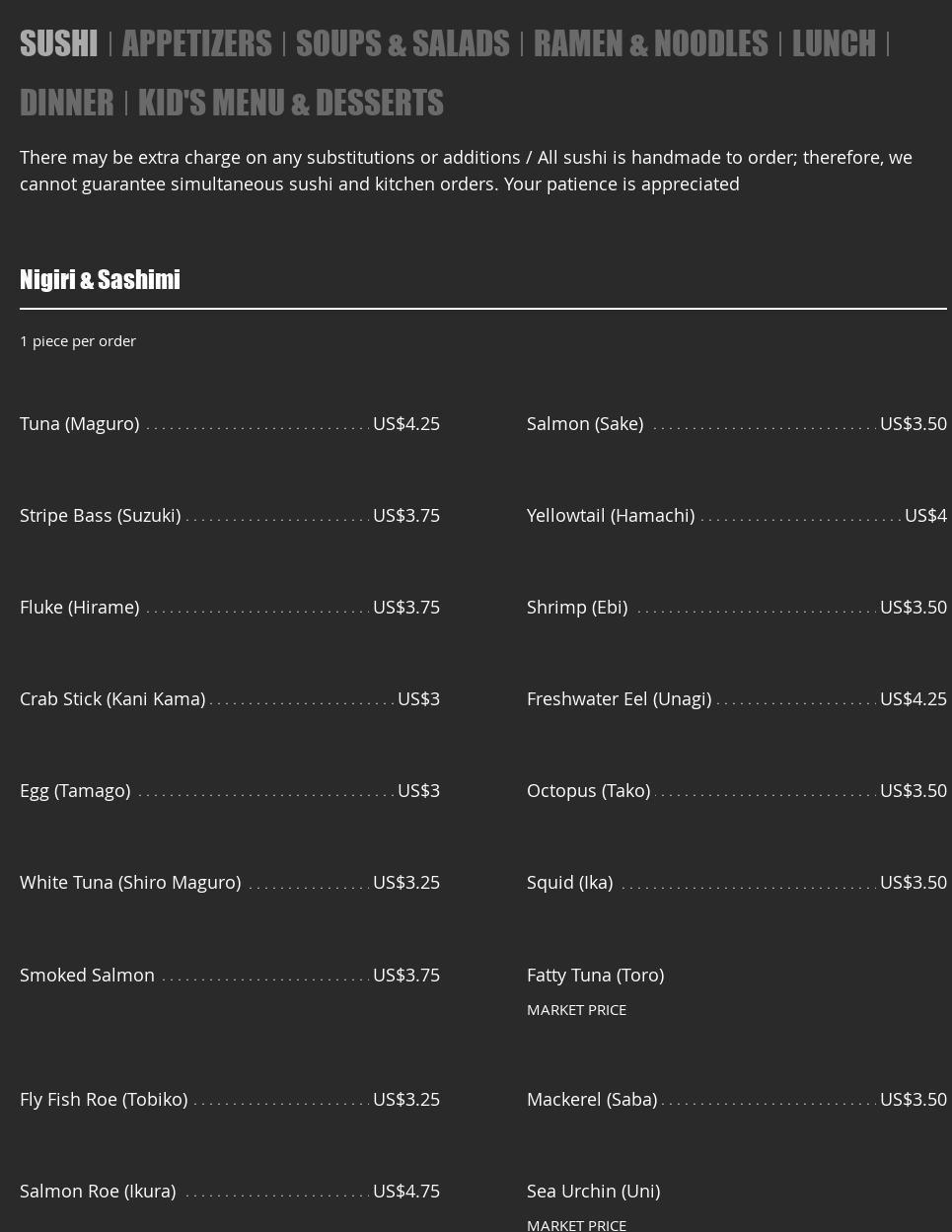
Task: Click the Nigiri & Sashimi heading
Action: tap(100, 279)
